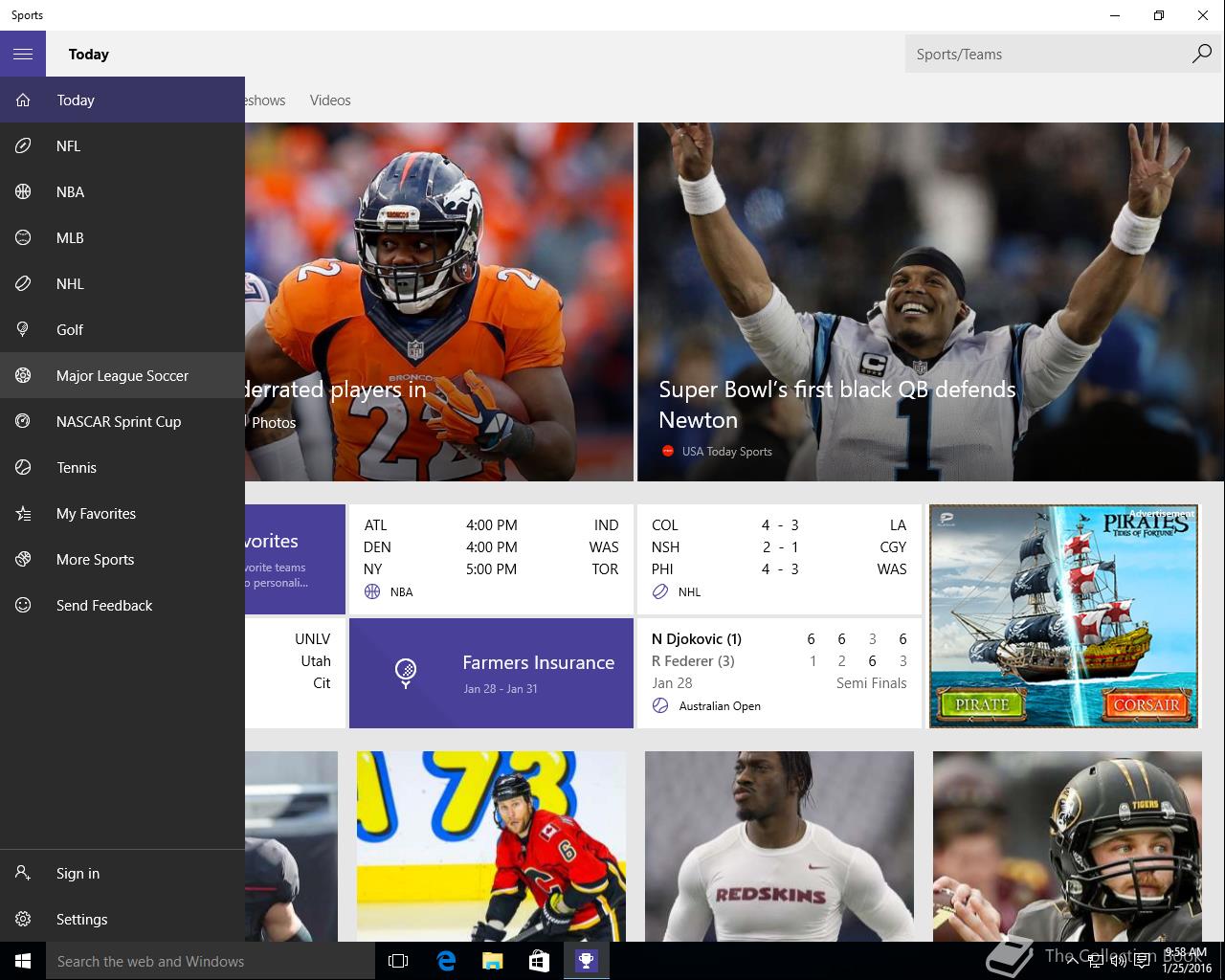This screenshot has width=1225, height=980.
Task: Click the NFL football icon
Action: coord(23,145)
